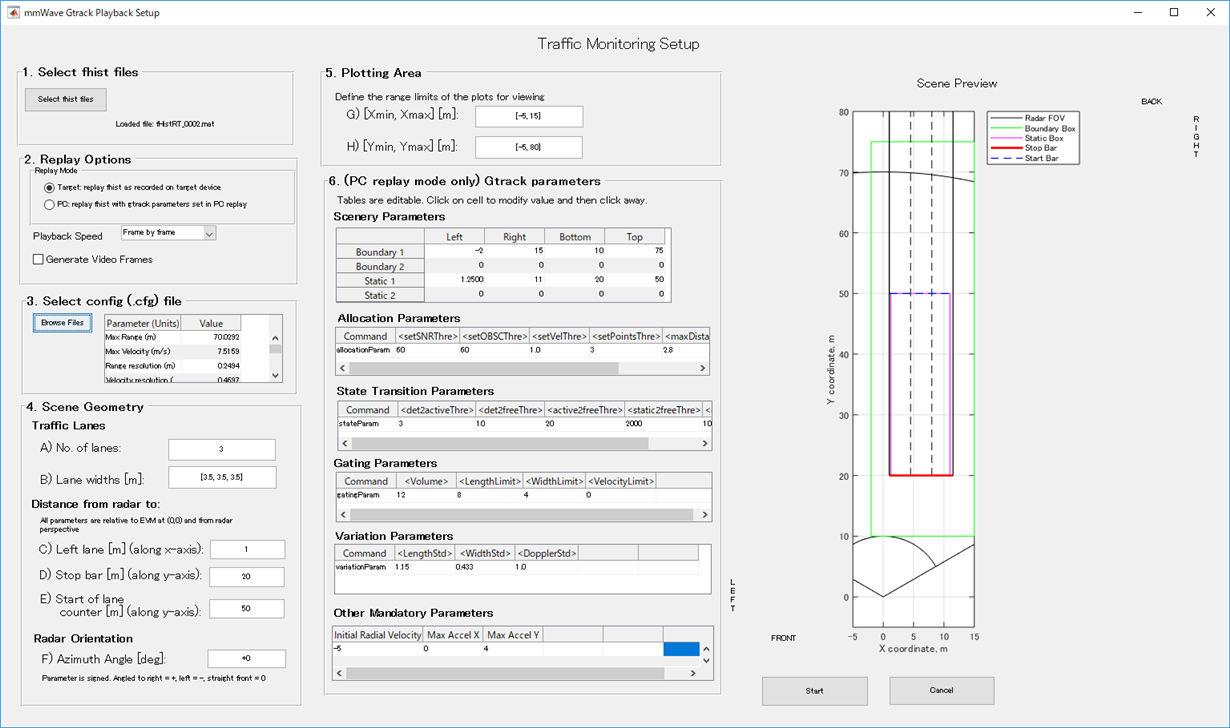Select the Static 2 row header

(x=379, y=296)
